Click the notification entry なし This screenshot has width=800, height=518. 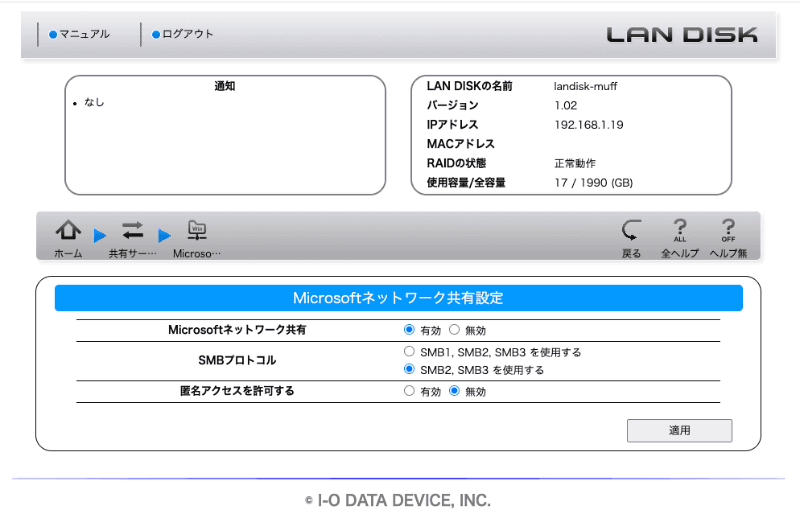click(94, 103)
